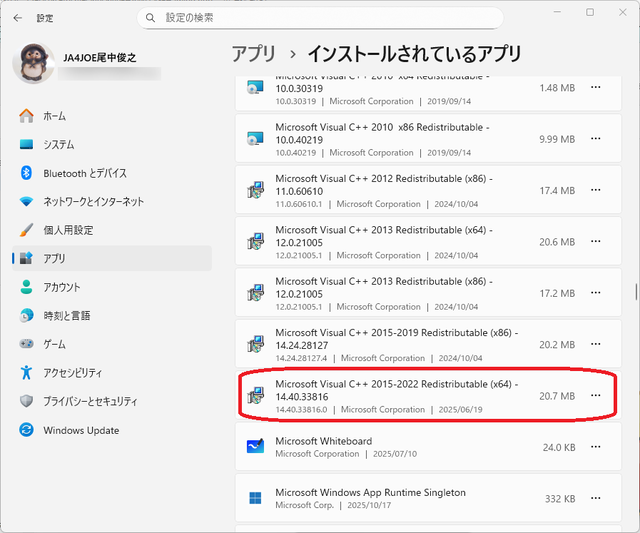
Task: Click the search magnifier icon
Action: click(x=150, y=18)
